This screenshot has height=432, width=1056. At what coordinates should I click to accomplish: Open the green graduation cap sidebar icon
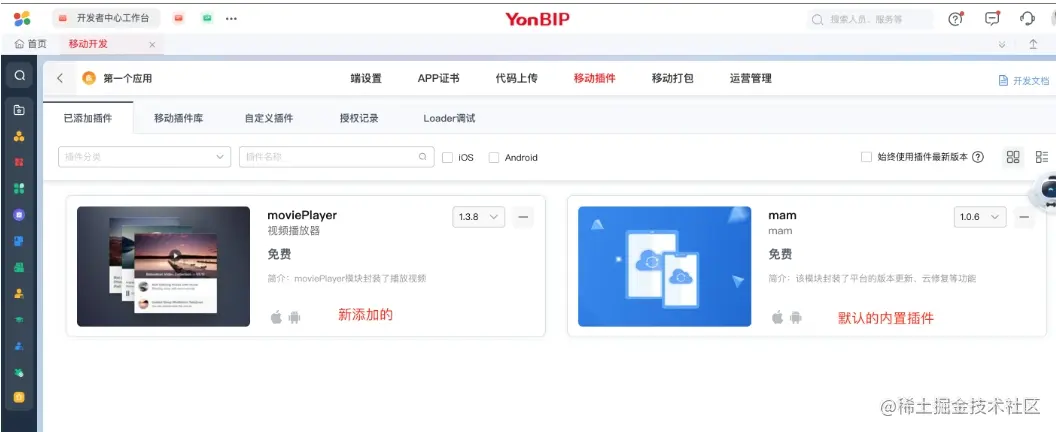pos(20,319)
